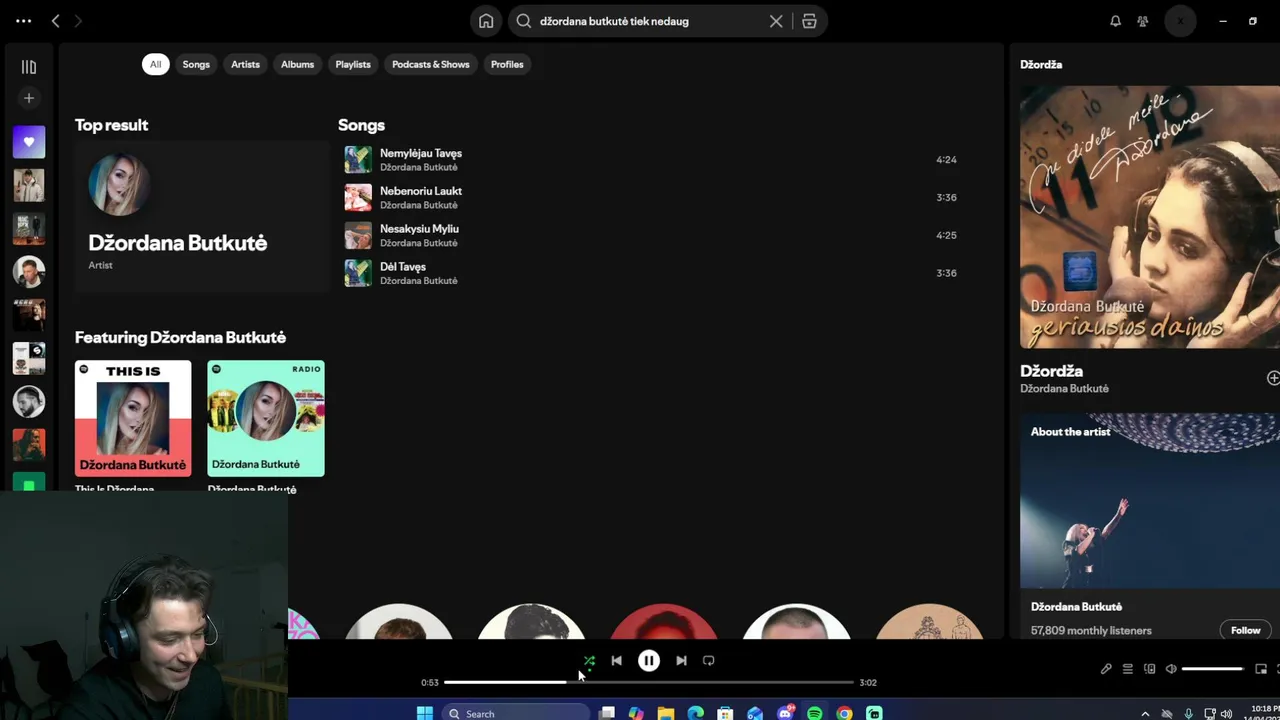Open Windows Start menu
The width and height of the screenshot is (1280, 720).
click(425, 713)
